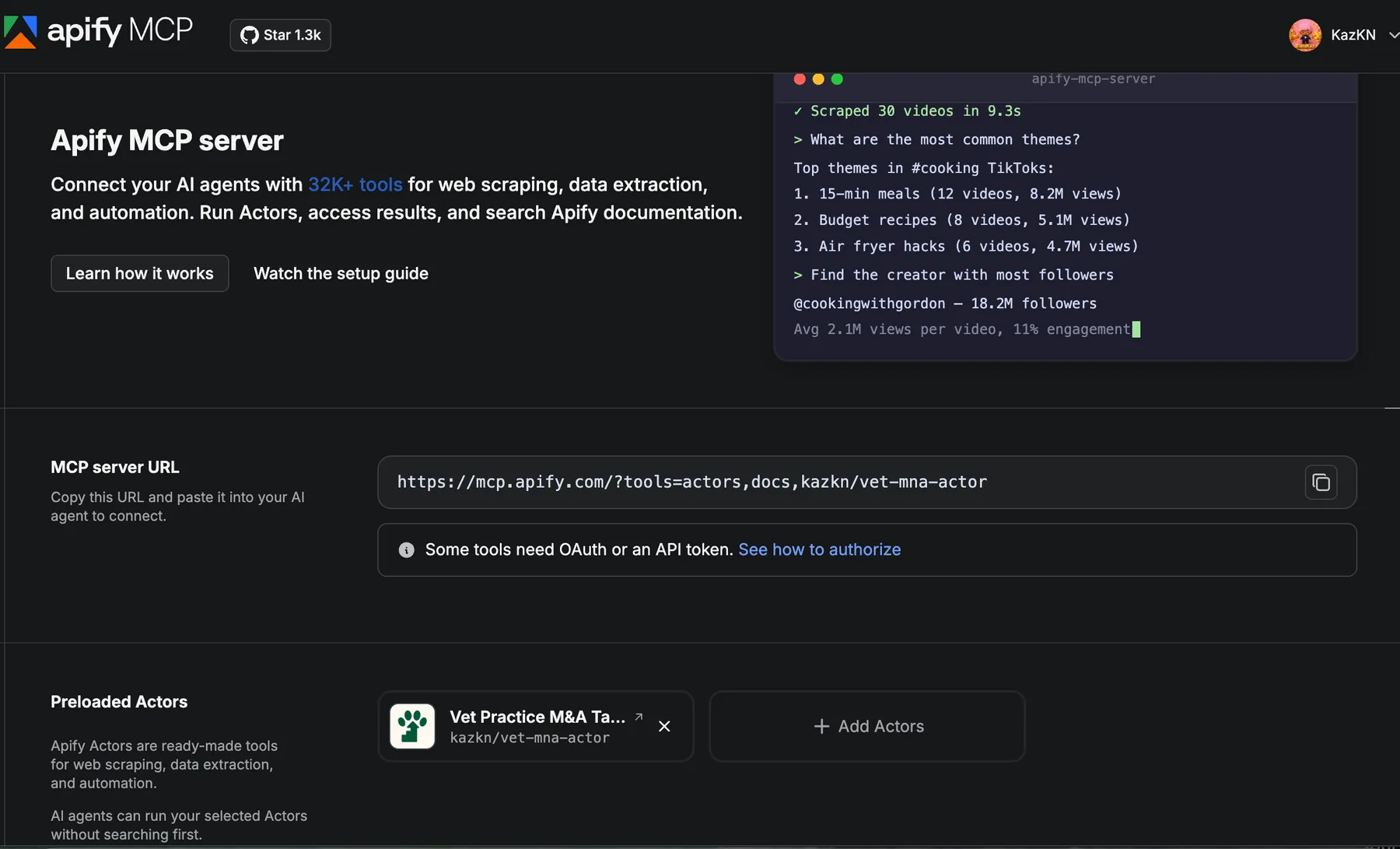Click the red dot in terminal window
Viewport: 1400px width, 849px height.
(x=800, y=79)
